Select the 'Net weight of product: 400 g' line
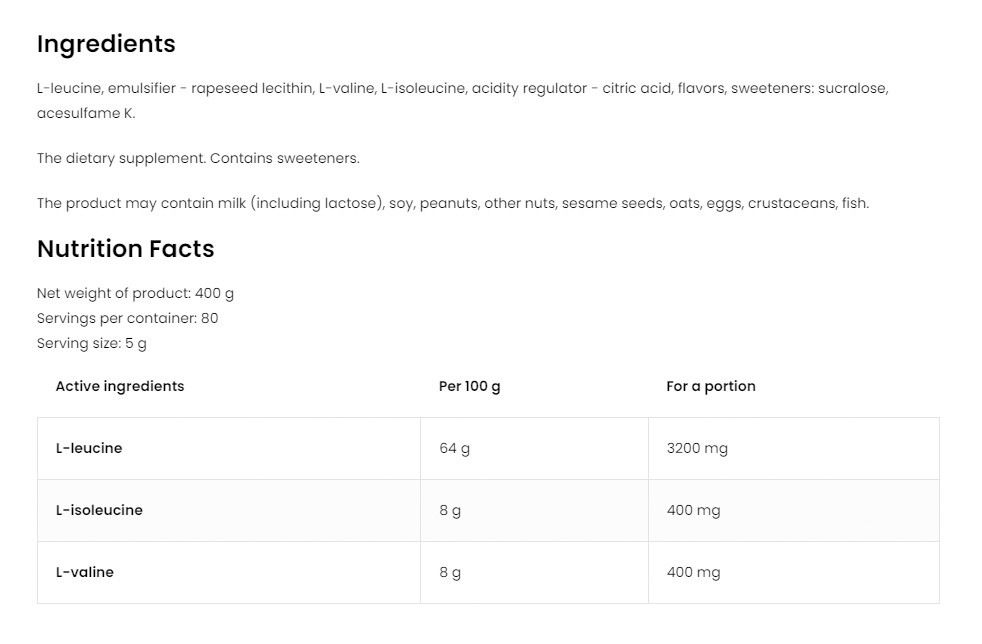The image size is (982, 644). click(135, 293)
